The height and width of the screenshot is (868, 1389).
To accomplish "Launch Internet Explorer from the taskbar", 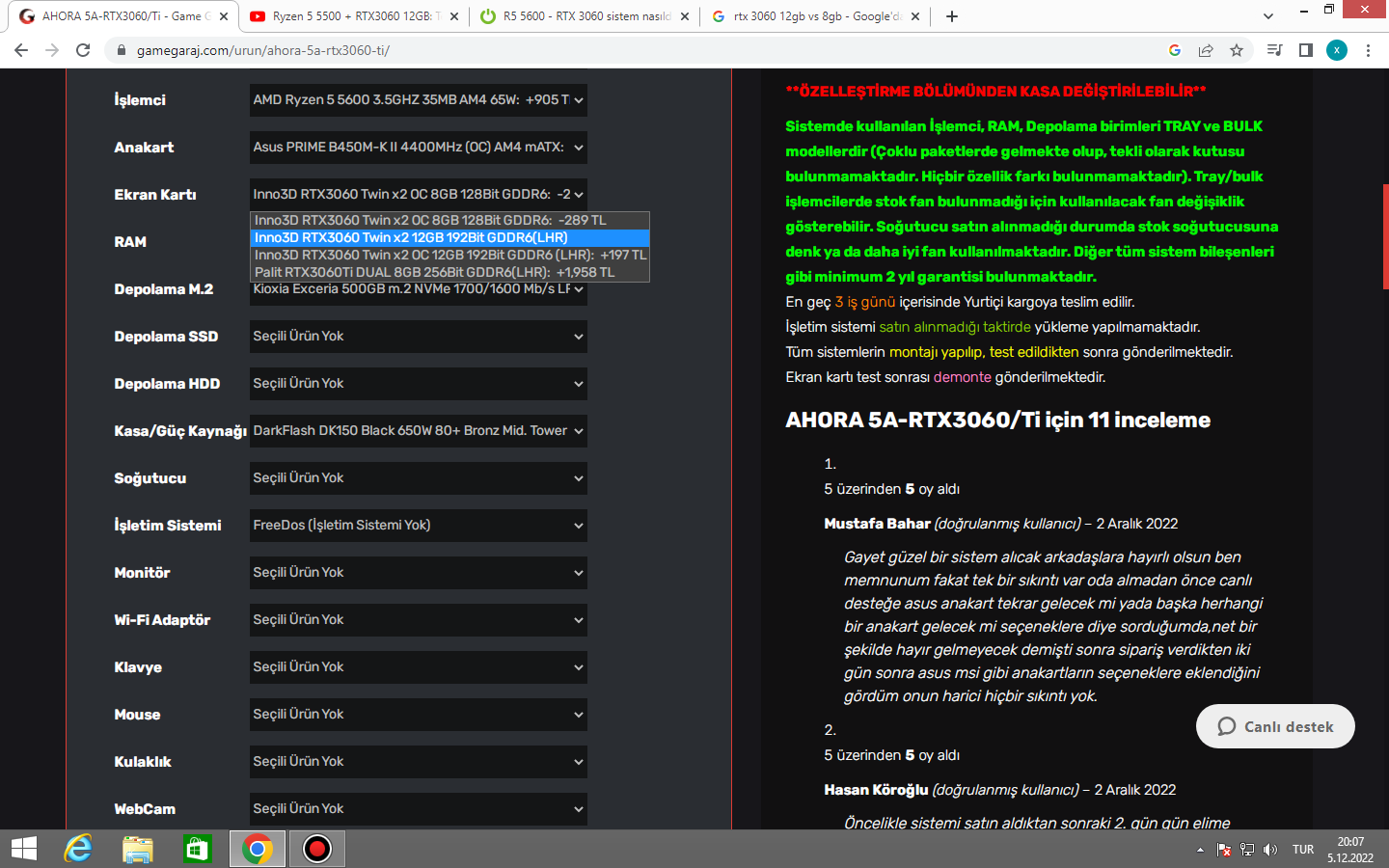I will pyautogui.click(x=78, y=849).
